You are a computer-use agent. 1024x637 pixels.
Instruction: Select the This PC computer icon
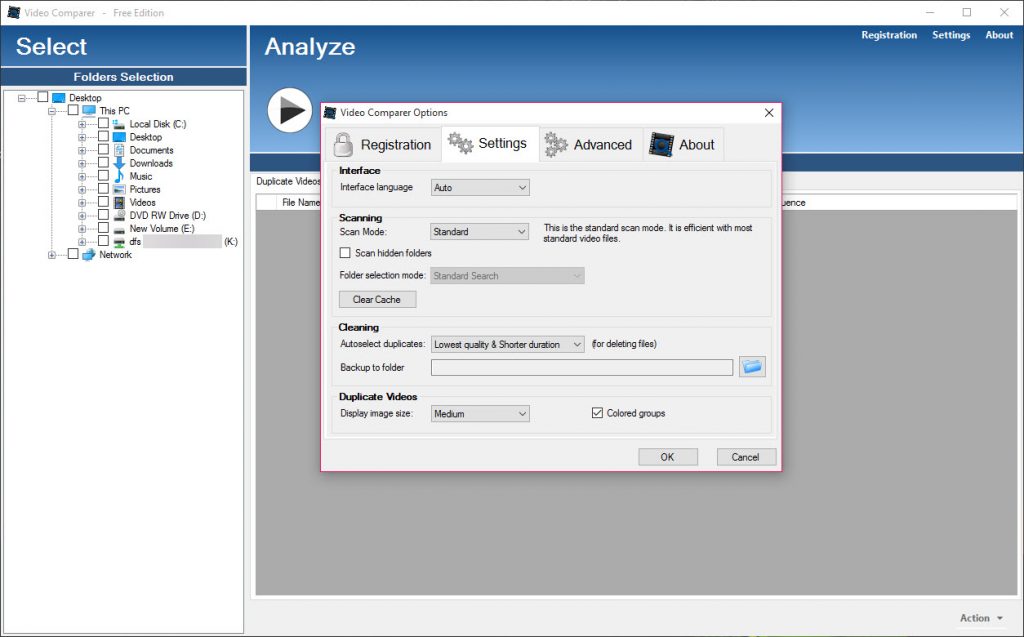click(89, 110)
